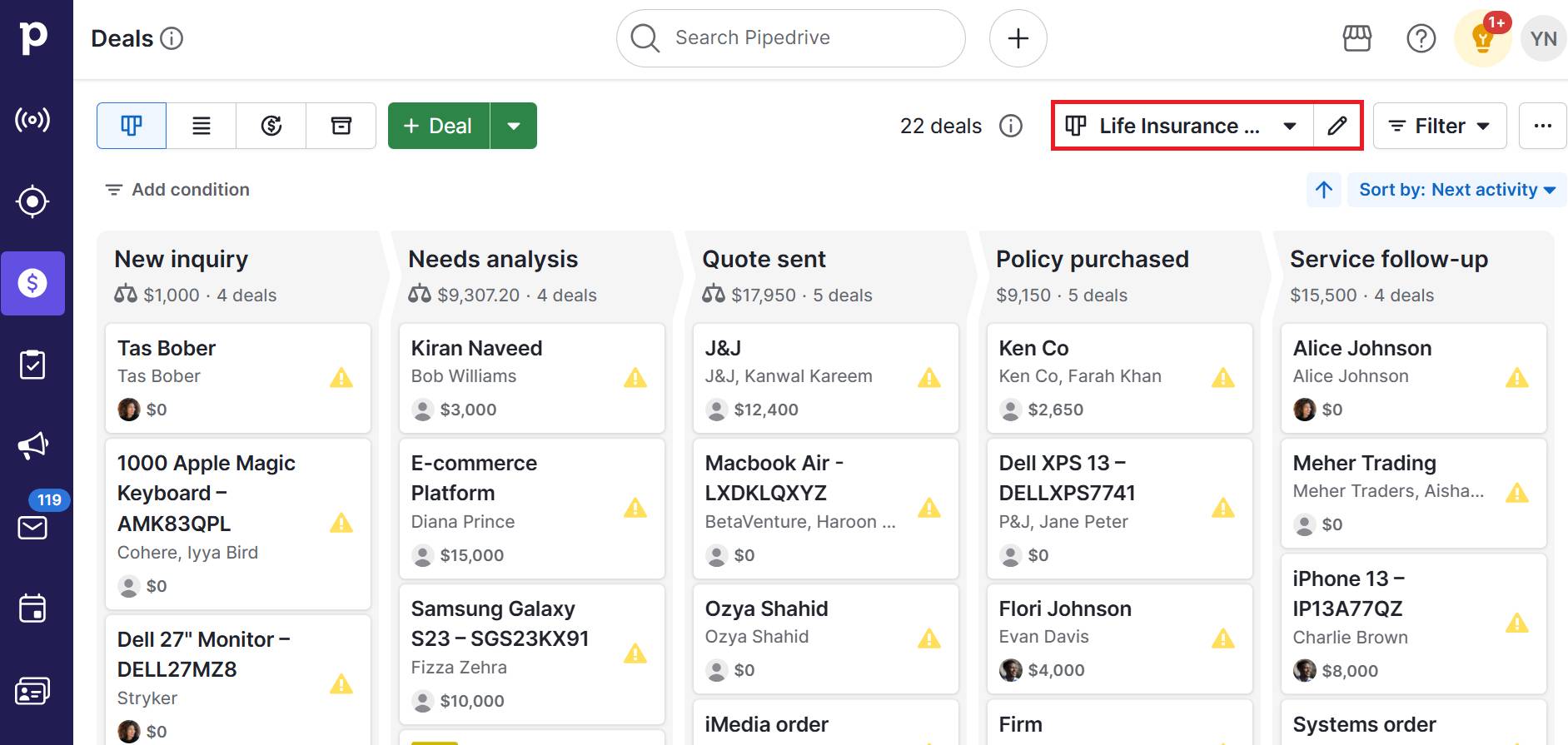
Task: Edit pipeline with the pencil icon
Action: click(x=1337, y=126)
